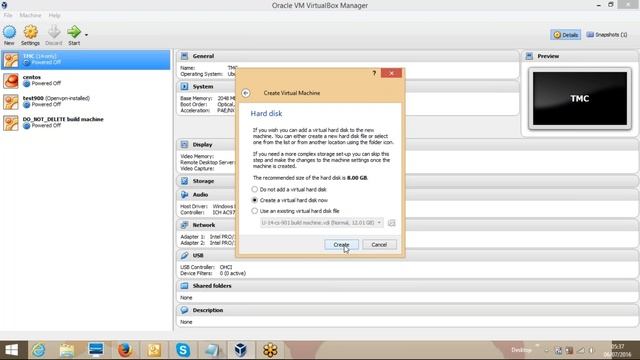The height and width of the screenshot is (360, 640).
Task: Click the System section icon
Action: point(184,87)
